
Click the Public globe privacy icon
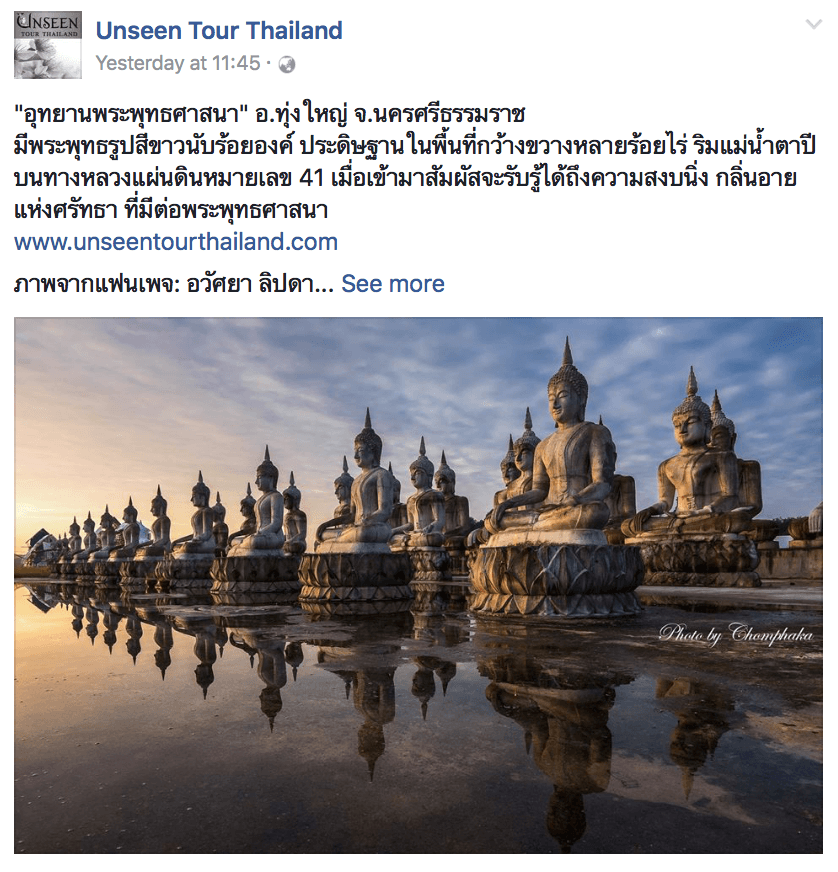(x=287, y=65)
